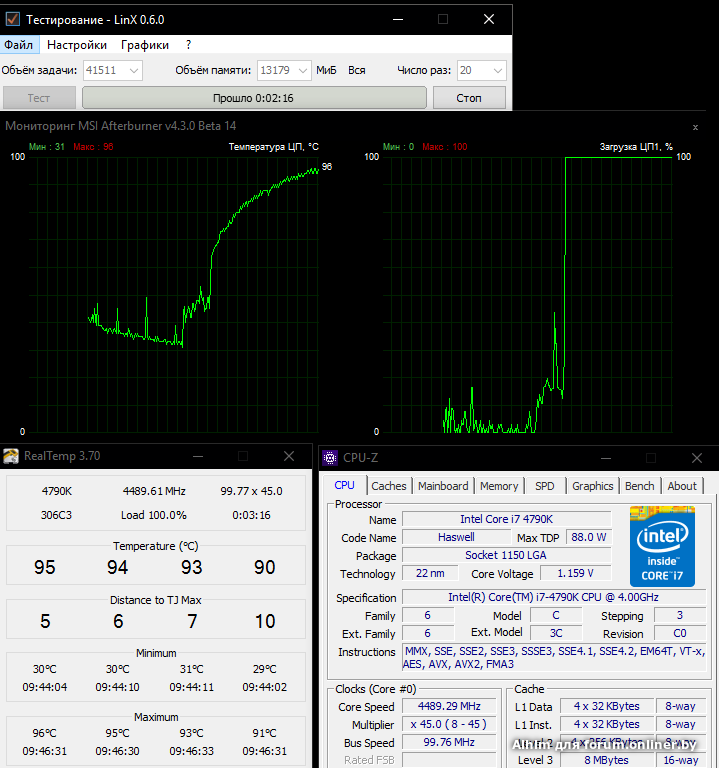Minimize the LinX window
This screenshot has height=768, width=720.
pos(398,20)
